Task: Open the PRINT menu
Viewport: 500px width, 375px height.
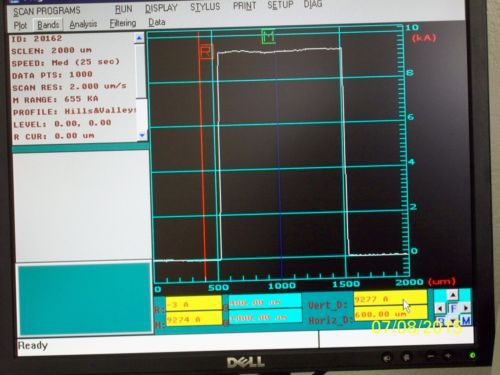Action: [x=244, y=6]
